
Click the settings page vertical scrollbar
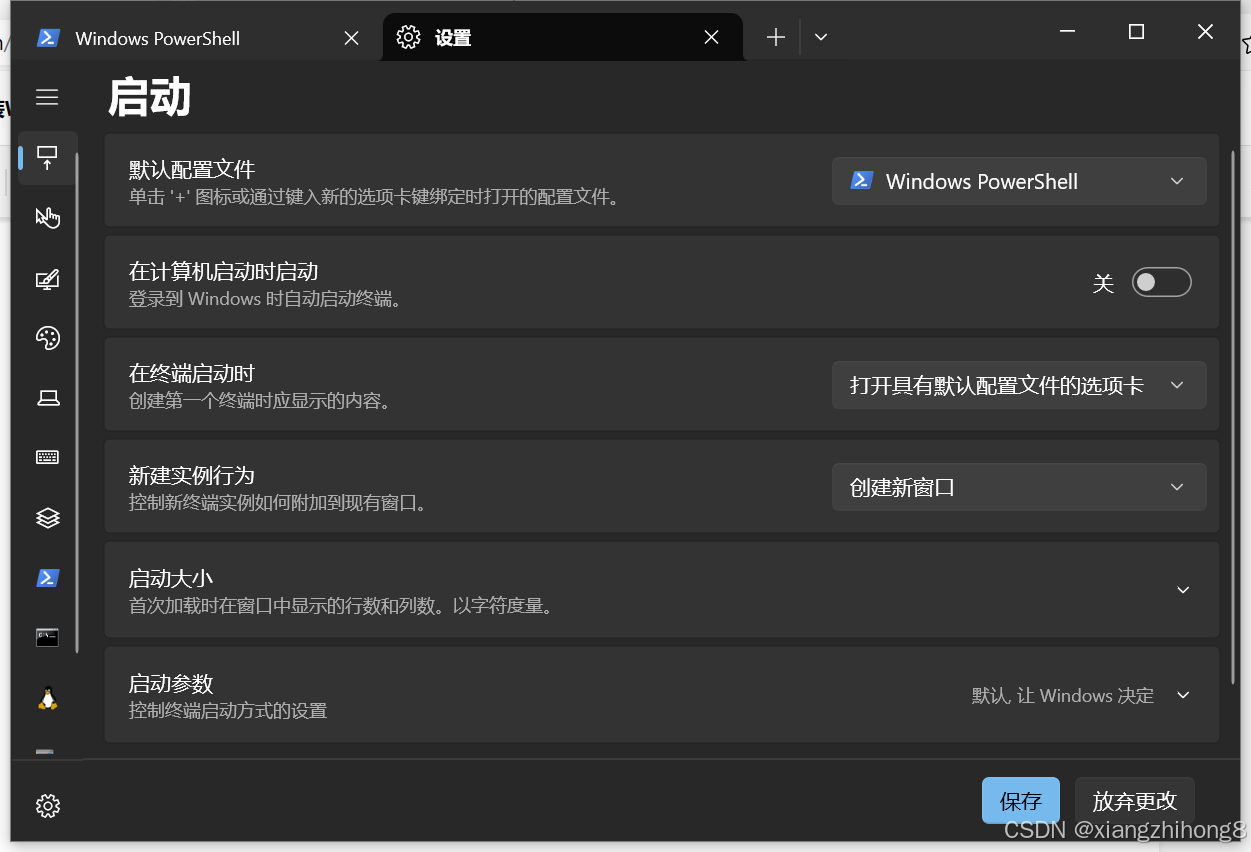coord(1232,415)
